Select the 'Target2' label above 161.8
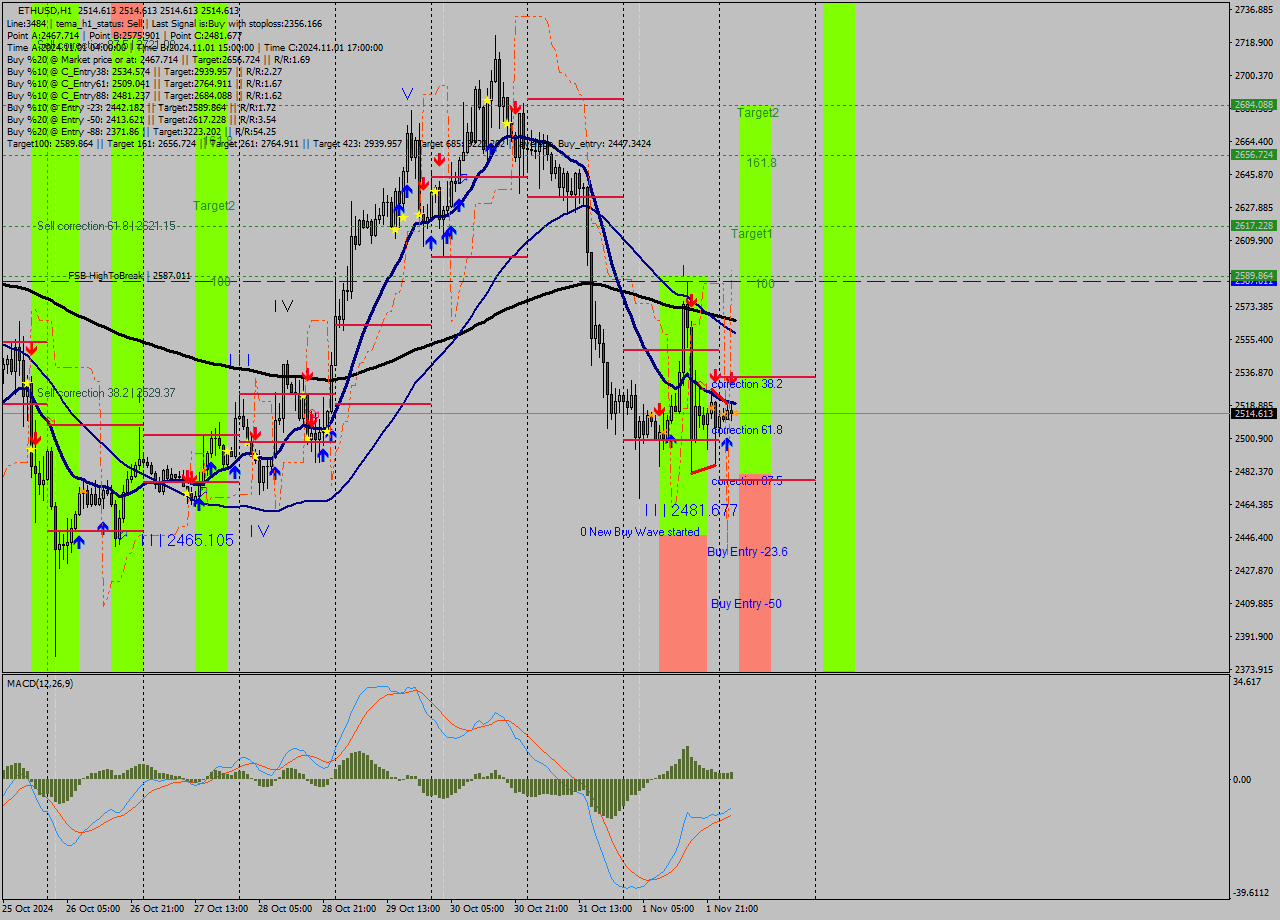1280x920 pixels. tap(758, 113)
